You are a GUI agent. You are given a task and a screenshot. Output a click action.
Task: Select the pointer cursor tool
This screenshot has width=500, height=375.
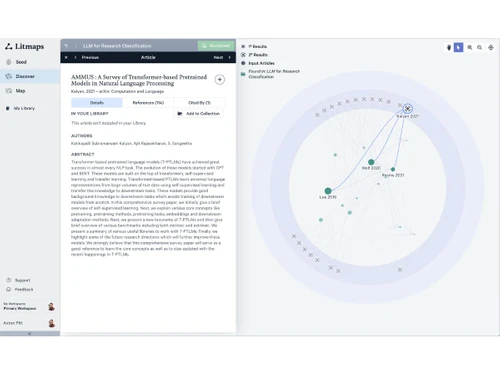459,48
